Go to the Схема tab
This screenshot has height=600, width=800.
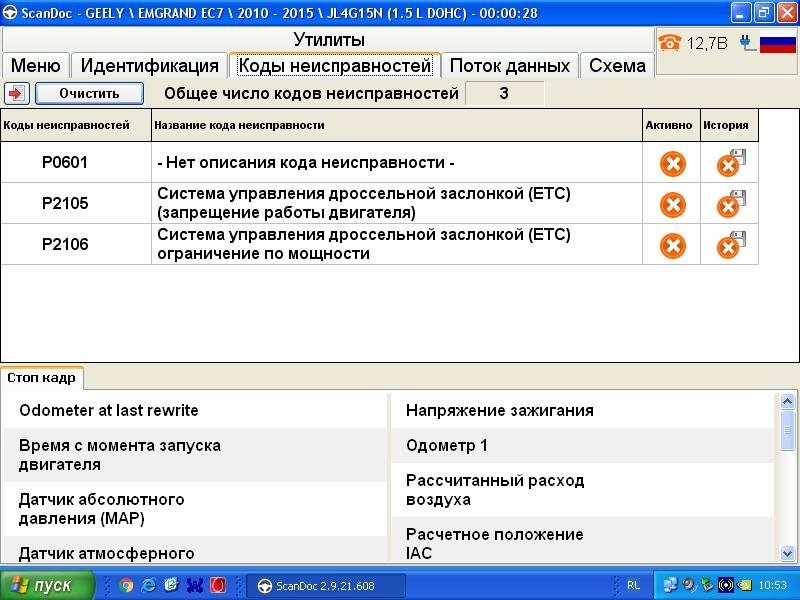pyautogui.click(x=617, y=65)
